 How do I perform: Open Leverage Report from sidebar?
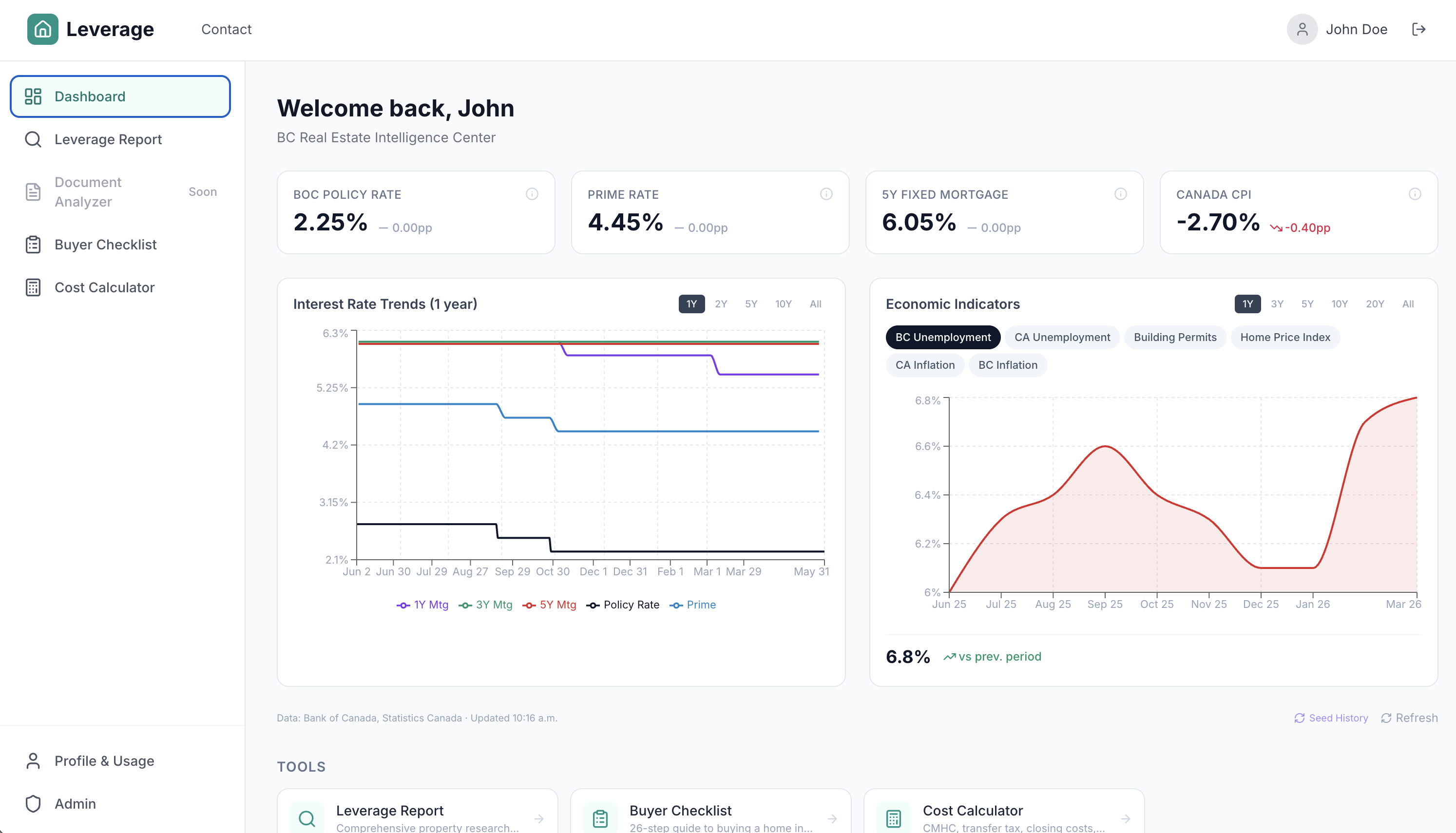pyautogui.click(x=120, y=139)
